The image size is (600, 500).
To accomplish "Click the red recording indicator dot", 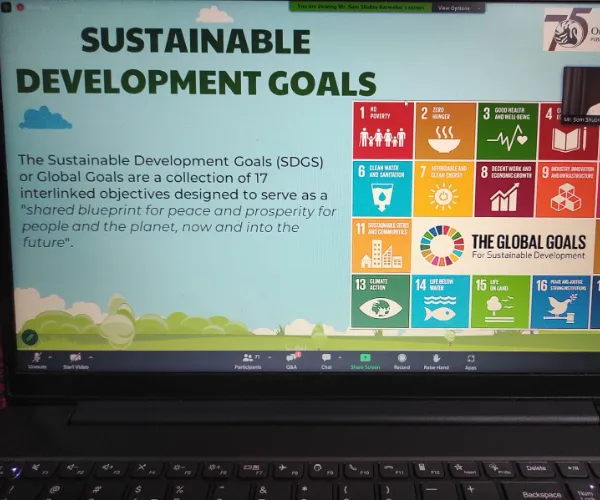I will pyautogui.click(x=20, y=7).
